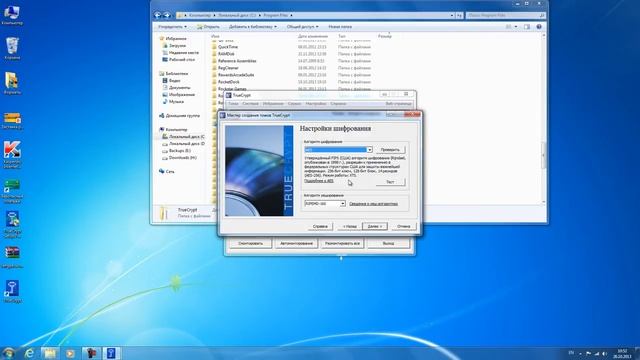
Task: Click the Автомонтирование button in TrueCrypt
Action: point(296,243)
